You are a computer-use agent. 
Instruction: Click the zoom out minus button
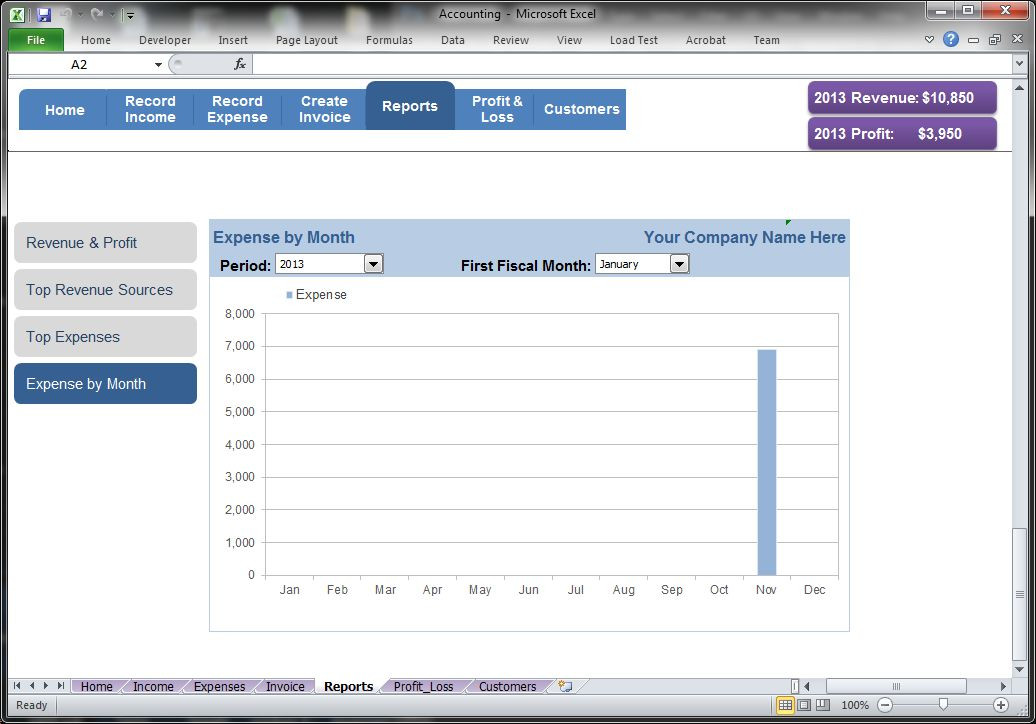point(885,705)
